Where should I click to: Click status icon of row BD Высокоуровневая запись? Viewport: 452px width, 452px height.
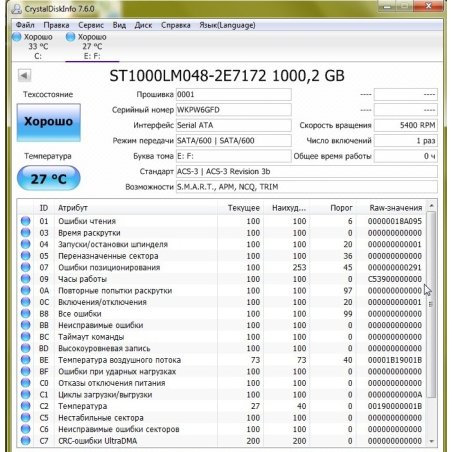(x=26, y=348)
